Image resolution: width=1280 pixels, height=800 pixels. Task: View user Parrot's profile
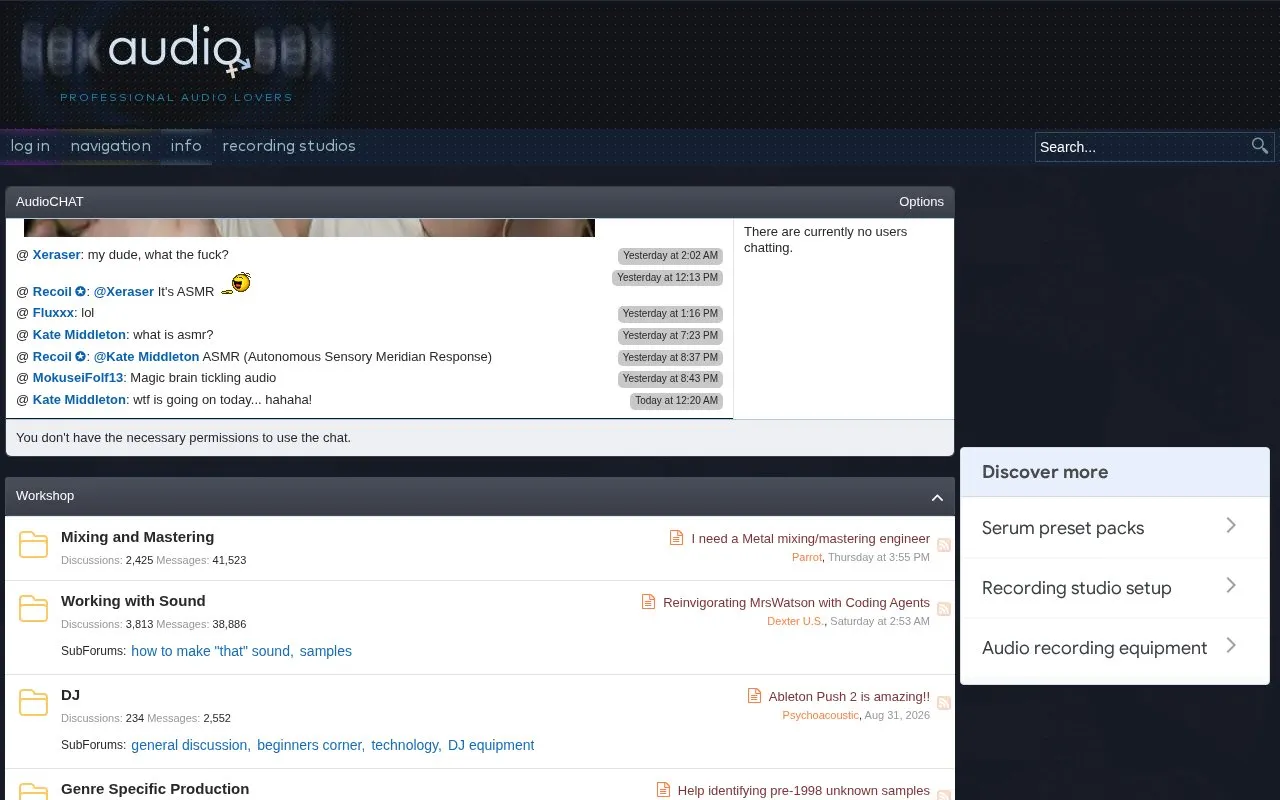pyautogui.click(x=807, y=557)
